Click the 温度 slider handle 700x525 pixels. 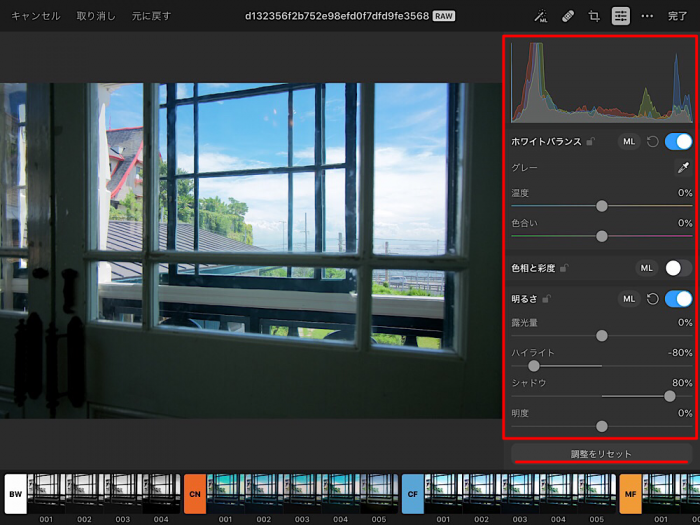[x=602, y=206]
